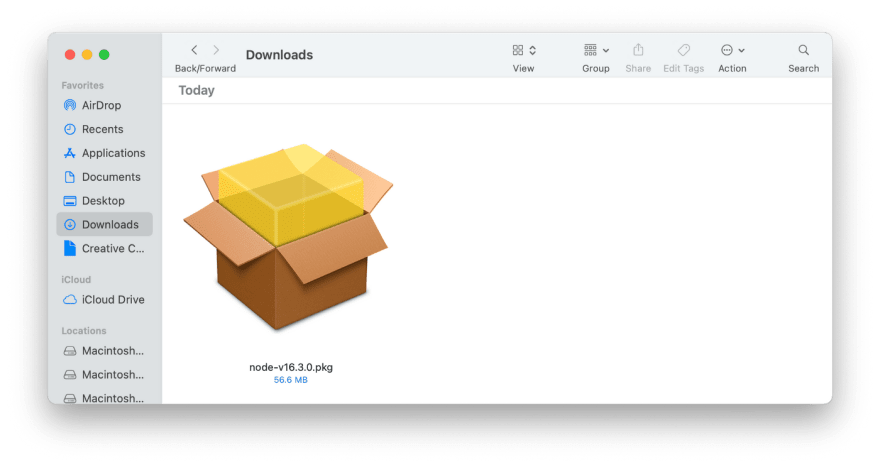The width and height of the screenshot is (880, 467).
Task: Go back using the left chevron
Action: pos(194,50)
